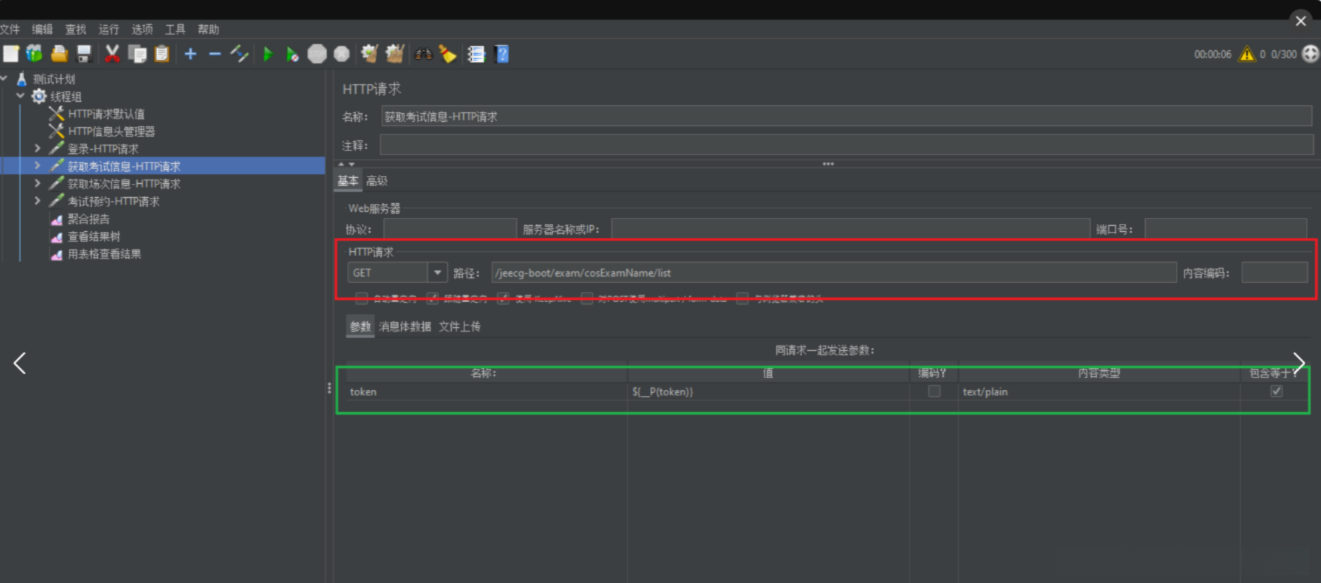
Task: Open the 查找 menu
Action: [x=76, y=30]
